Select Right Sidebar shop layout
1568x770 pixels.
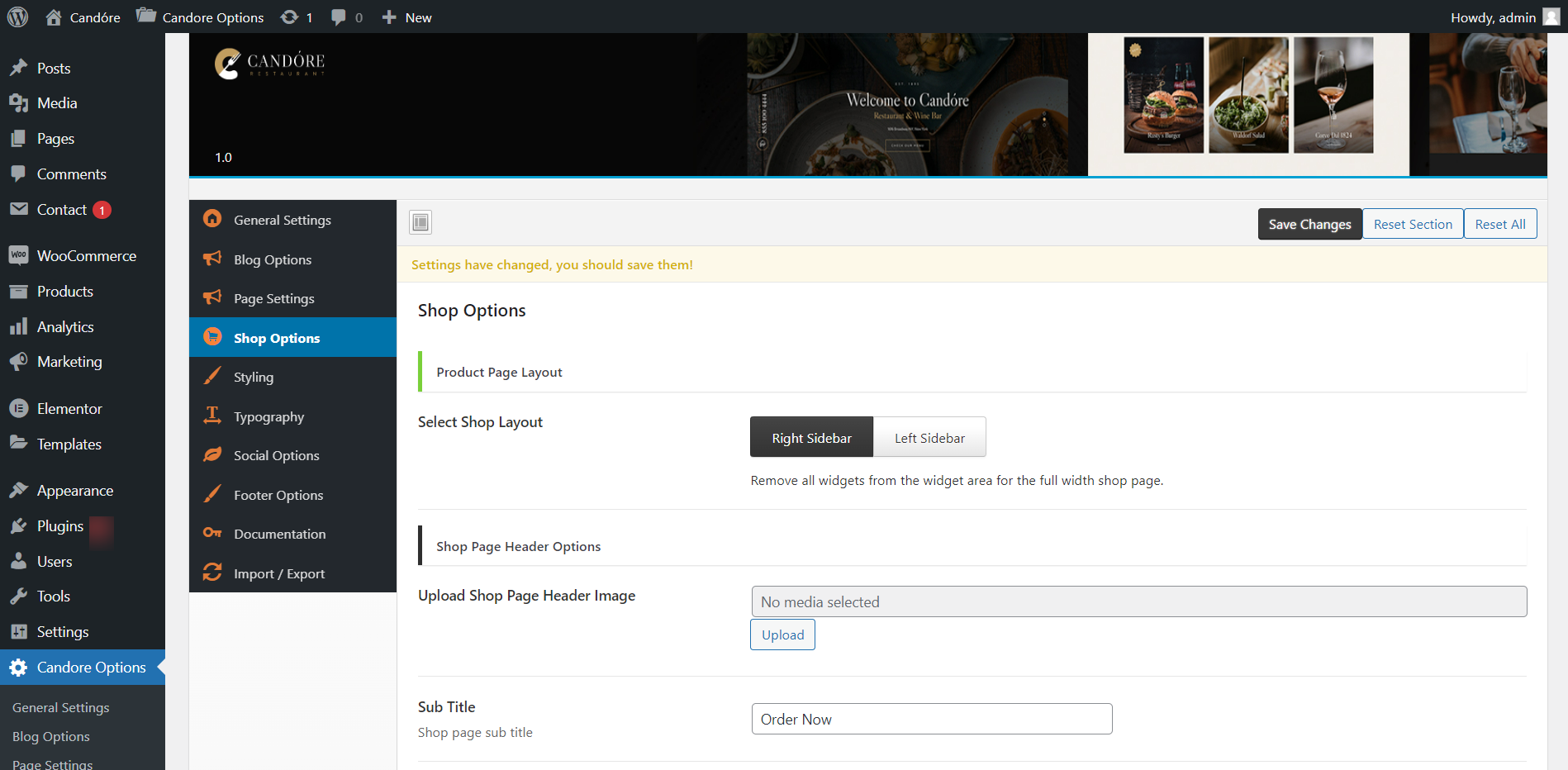811,438
